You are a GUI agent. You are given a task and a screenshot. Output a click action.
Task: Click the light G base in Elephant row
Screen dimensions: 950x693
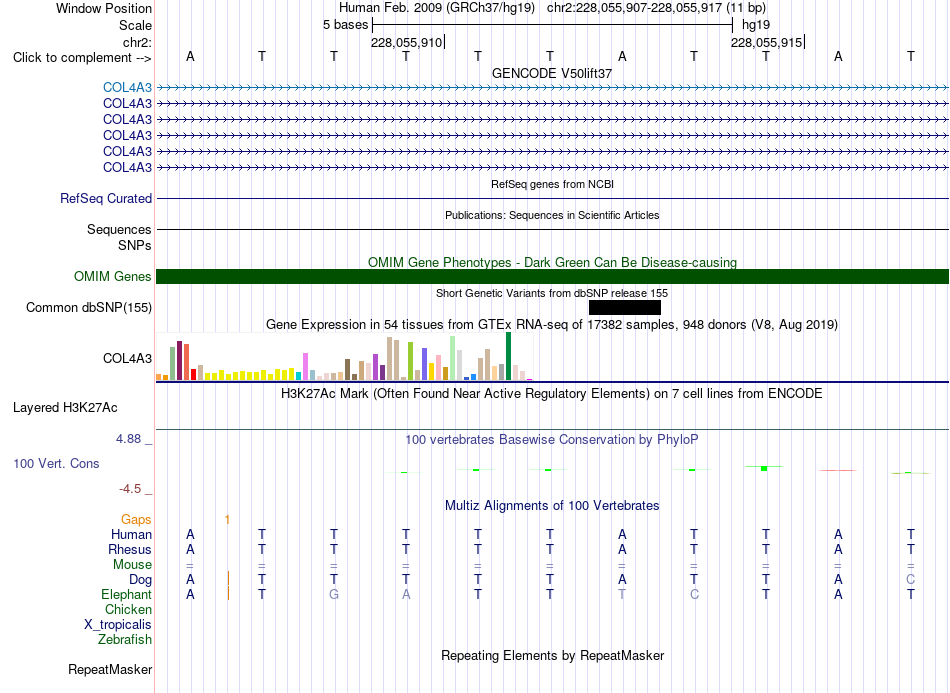click(x=334, y=594)
